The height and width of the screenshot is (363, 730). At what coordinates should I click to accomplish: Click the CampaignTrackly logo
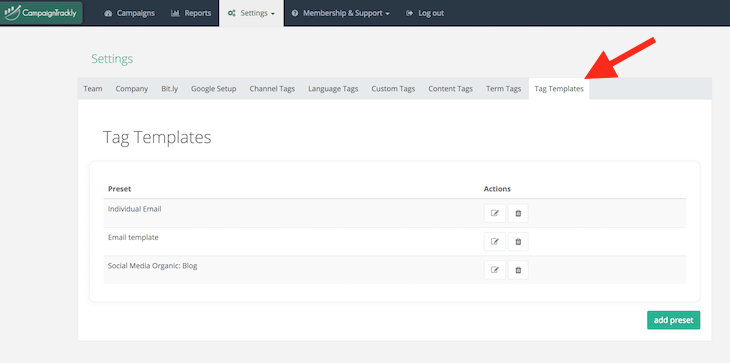click(x=41, y=13)
